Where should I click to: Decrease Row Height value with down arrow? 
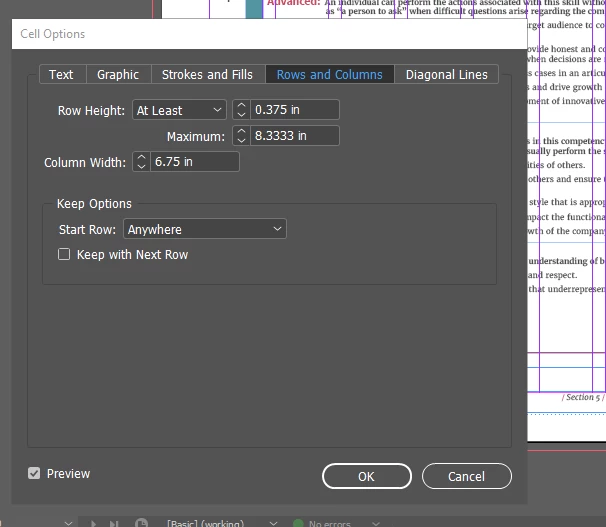click(x=241, y=114)
